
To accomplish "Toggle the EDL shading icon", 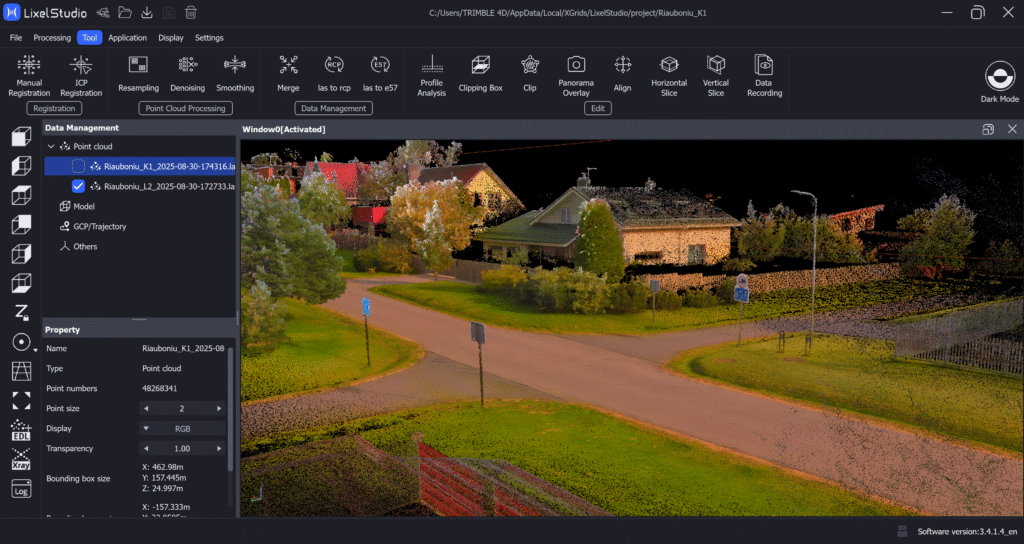I will pyautogui.click(x=21, y=430).
